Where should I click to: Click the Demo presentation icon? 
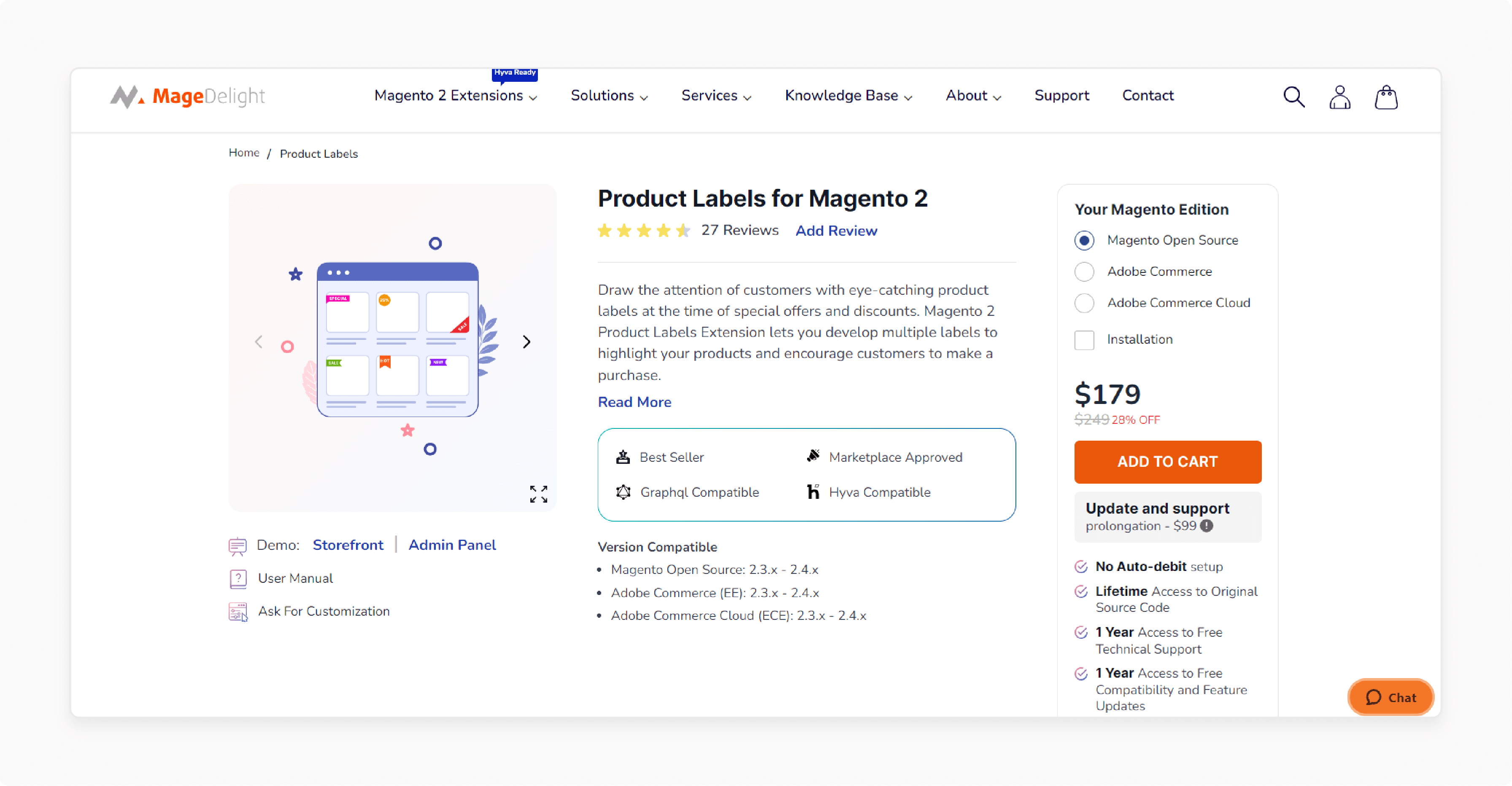237,546
